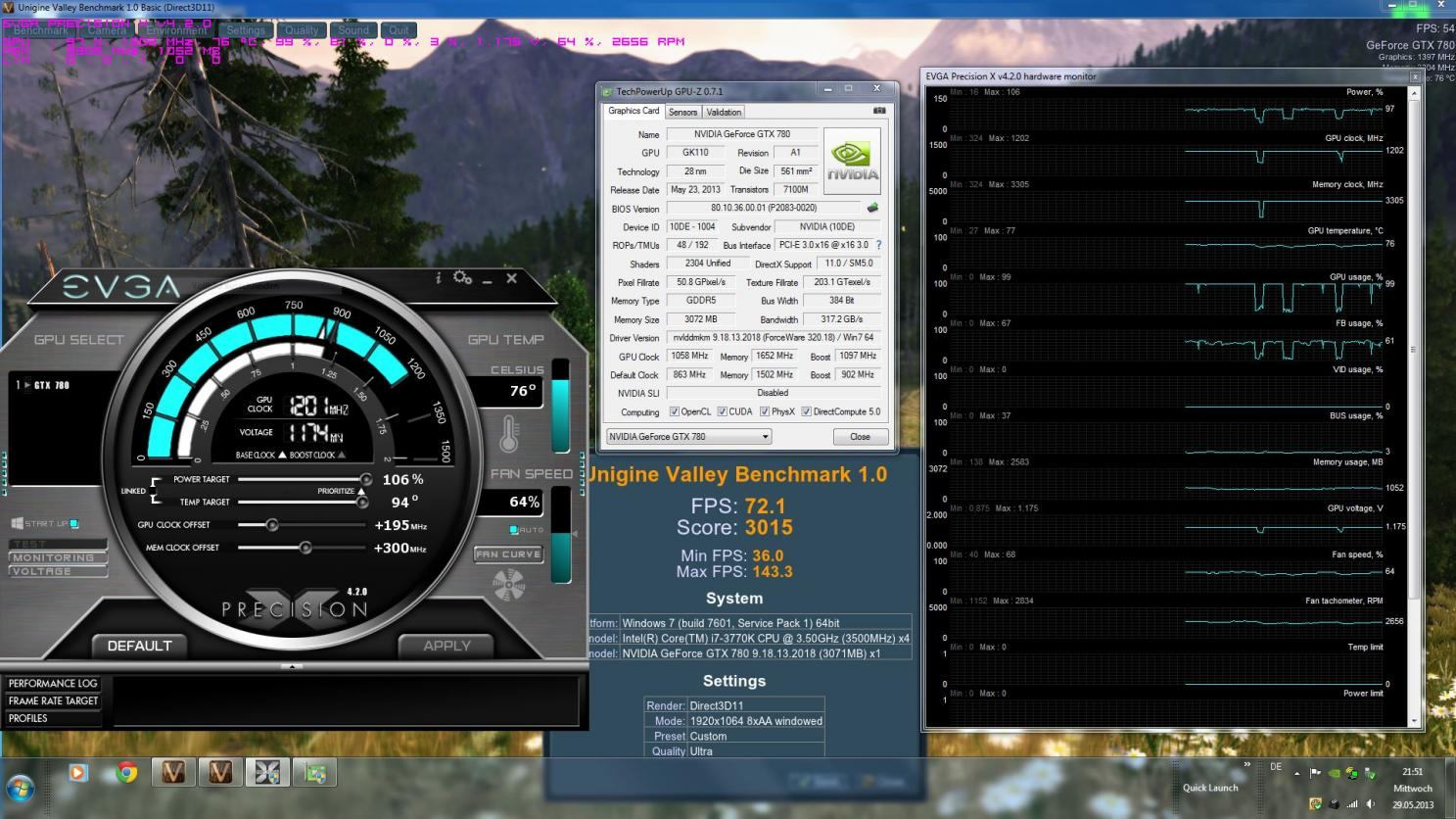
Task: Click the Unigine Valley title bar icon
Action: (8, 7)
